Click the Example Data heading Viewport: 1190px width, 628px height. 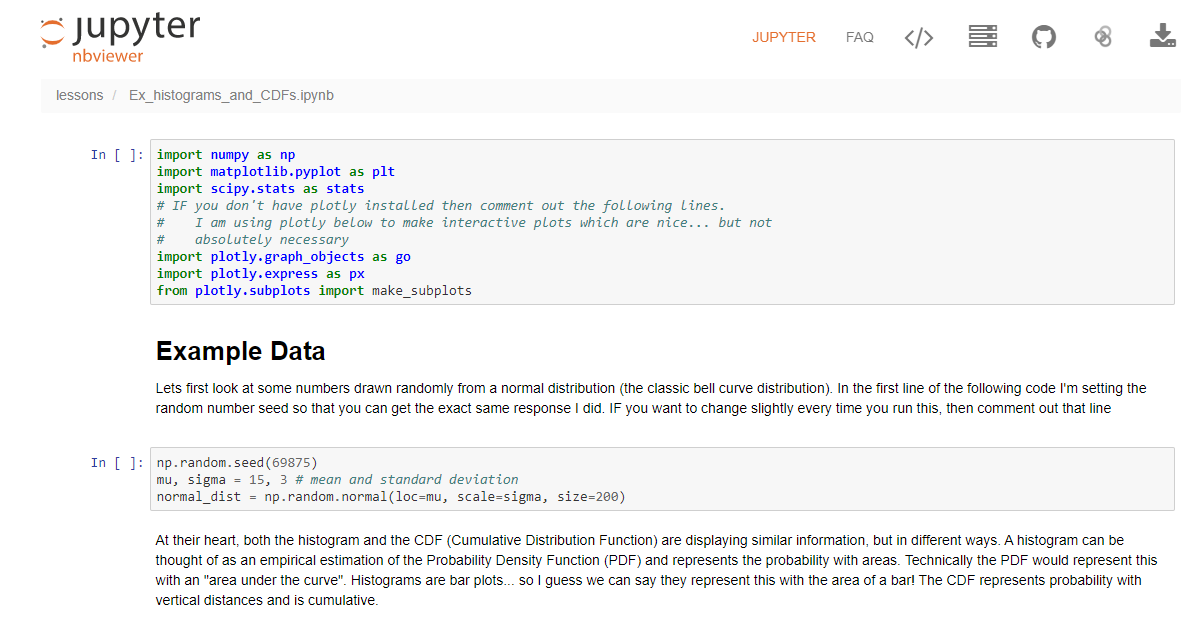240,352
